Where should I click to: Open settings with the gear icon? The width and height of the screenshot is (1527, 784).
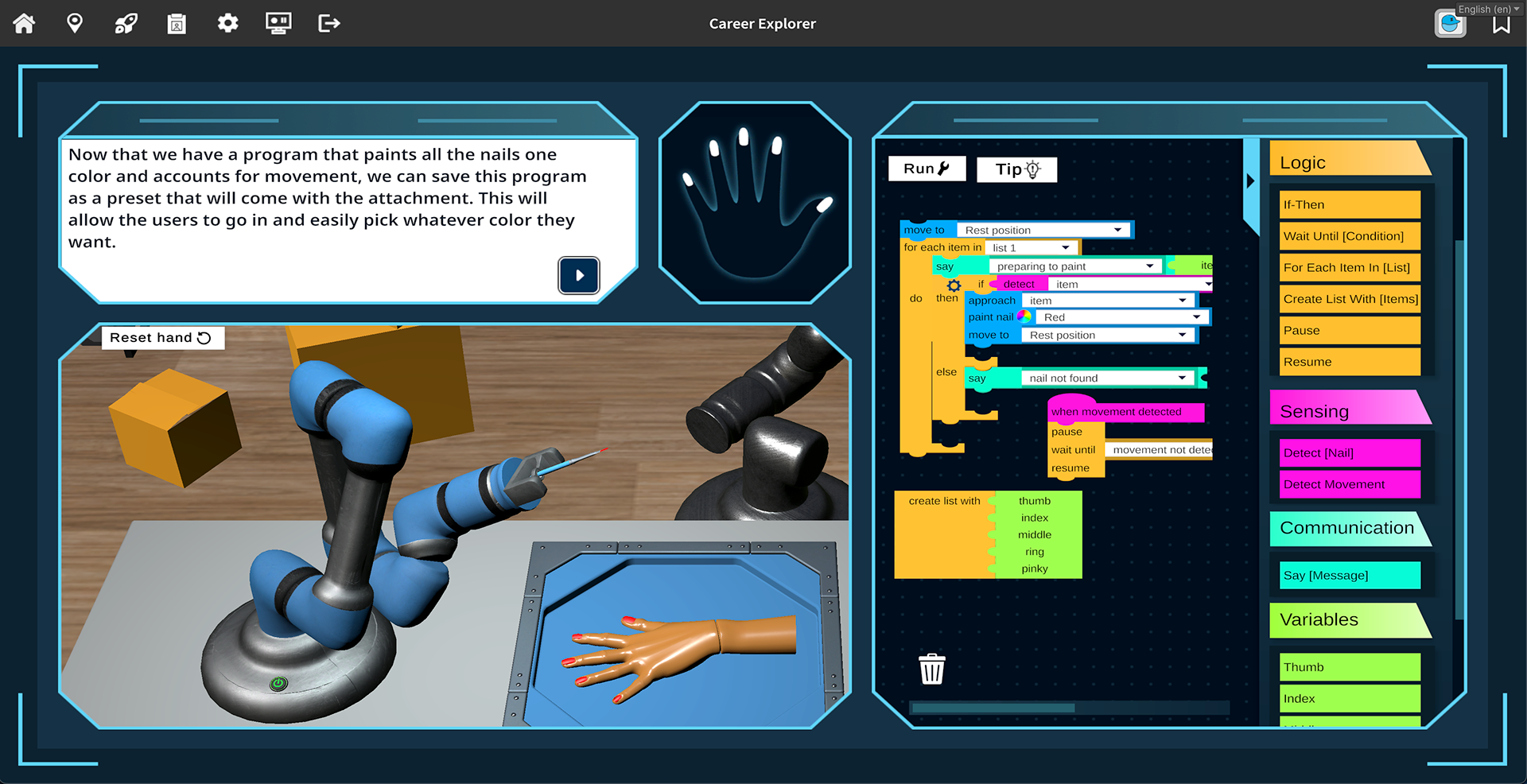pos(227,24)
